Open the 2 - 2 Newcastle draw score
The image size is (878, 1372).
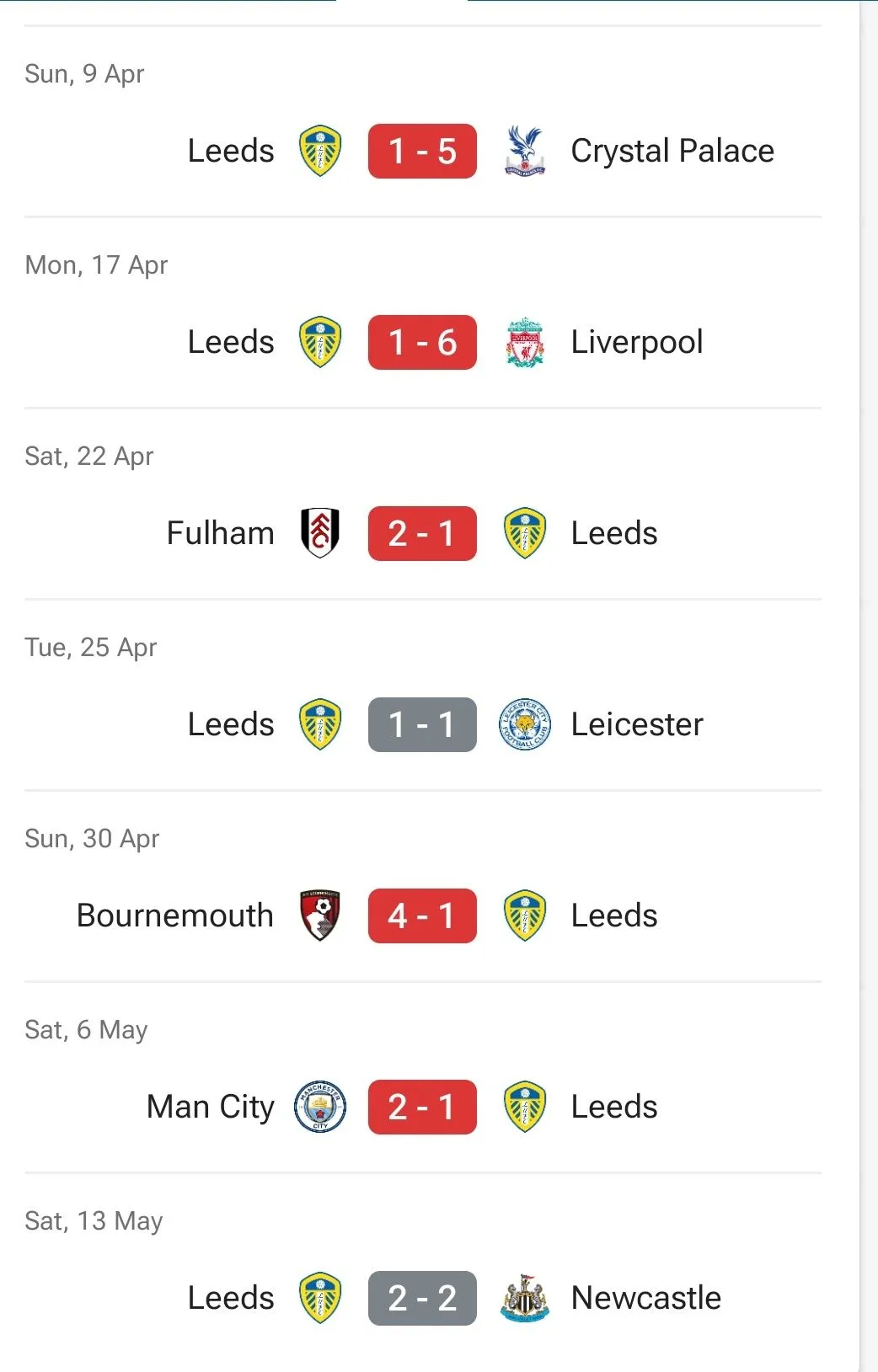[x=422, y=1298]
